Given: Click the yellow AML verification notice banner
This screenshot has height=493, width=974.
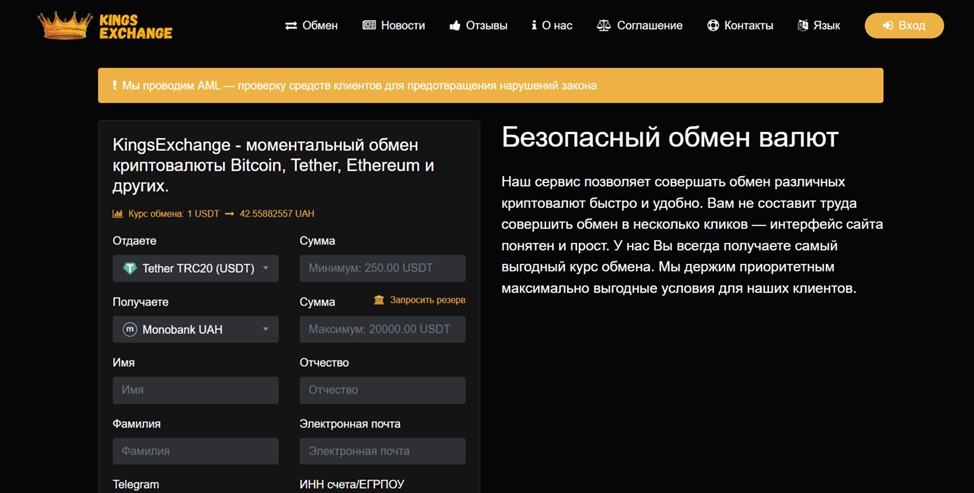Looking at the screenshot, I should [x=490, y=86].
